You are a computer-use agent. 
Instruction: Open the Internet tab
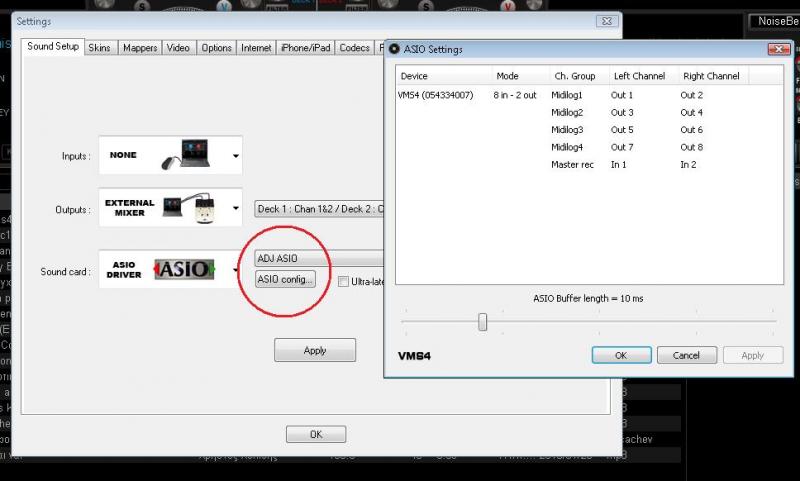coord(256,48)
